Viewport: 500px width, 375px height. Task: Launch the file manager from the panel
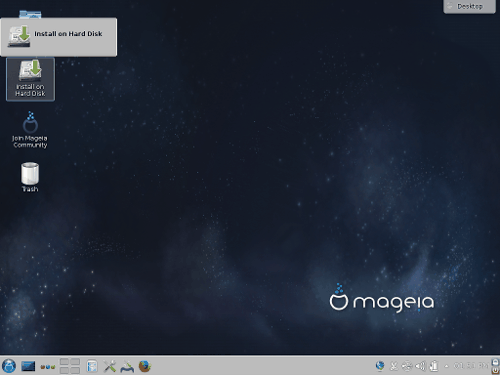(x=92, y=366)
